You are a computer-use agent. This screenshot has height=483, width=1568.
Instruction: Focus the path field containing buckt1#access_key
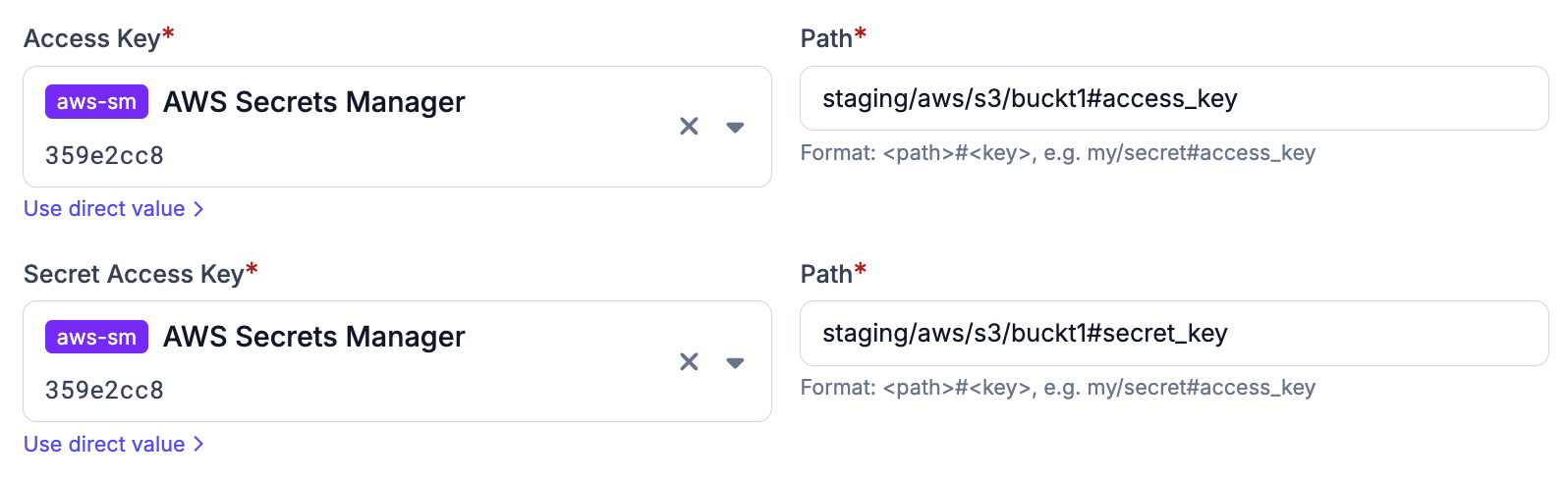point(1174,98)
